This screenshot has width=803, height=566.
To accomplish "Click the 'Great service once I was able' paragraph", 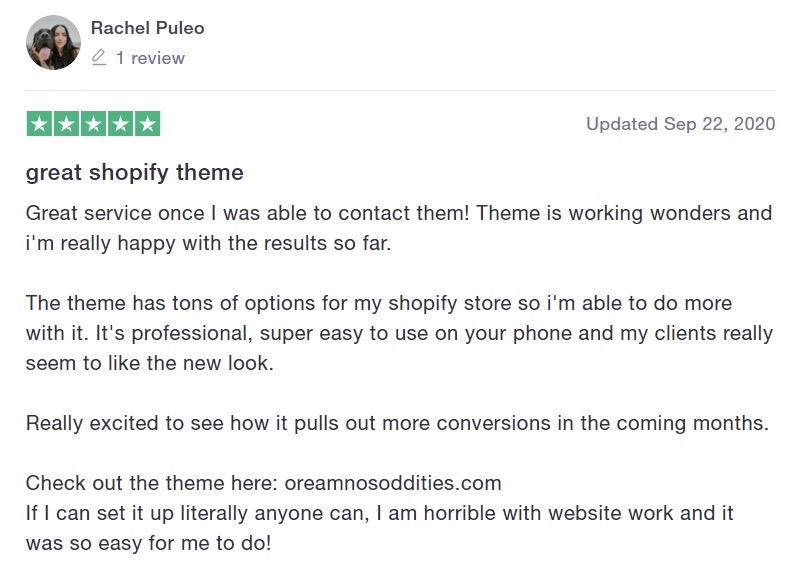I will 399,228.
